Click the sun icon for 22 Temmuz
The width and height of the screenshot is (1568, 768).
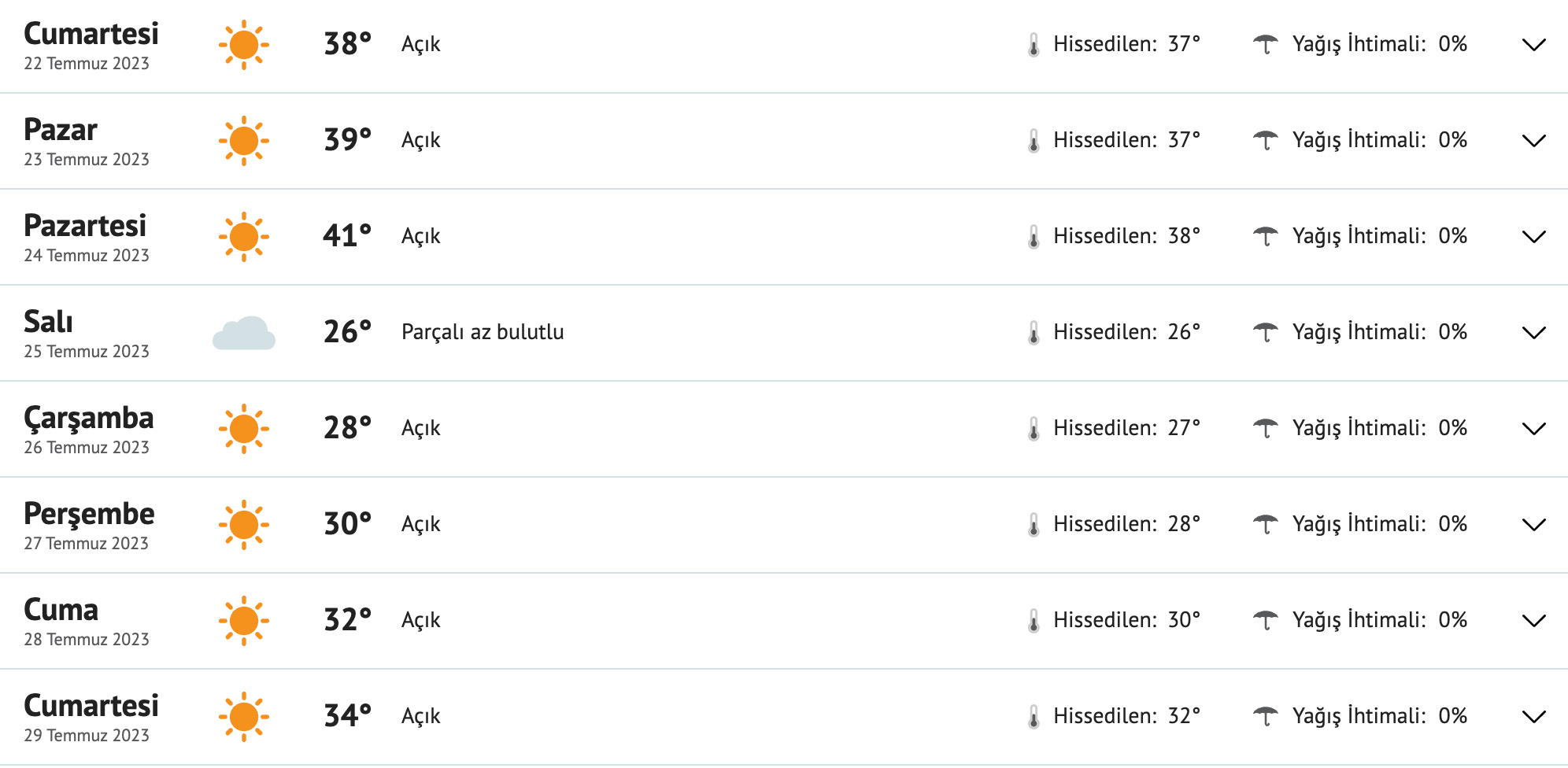[x=244, y=45]
